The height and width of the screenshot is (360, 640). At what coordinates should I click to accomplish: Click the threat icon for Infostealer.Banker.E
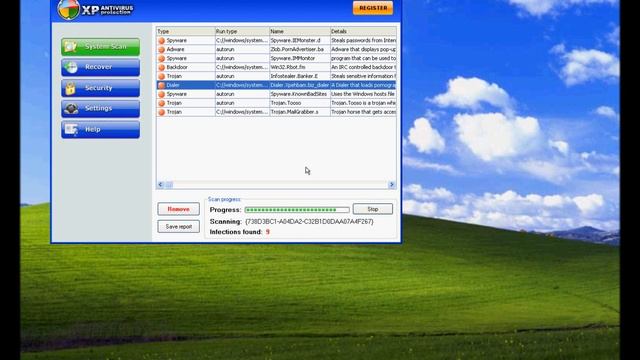(161, 76)
